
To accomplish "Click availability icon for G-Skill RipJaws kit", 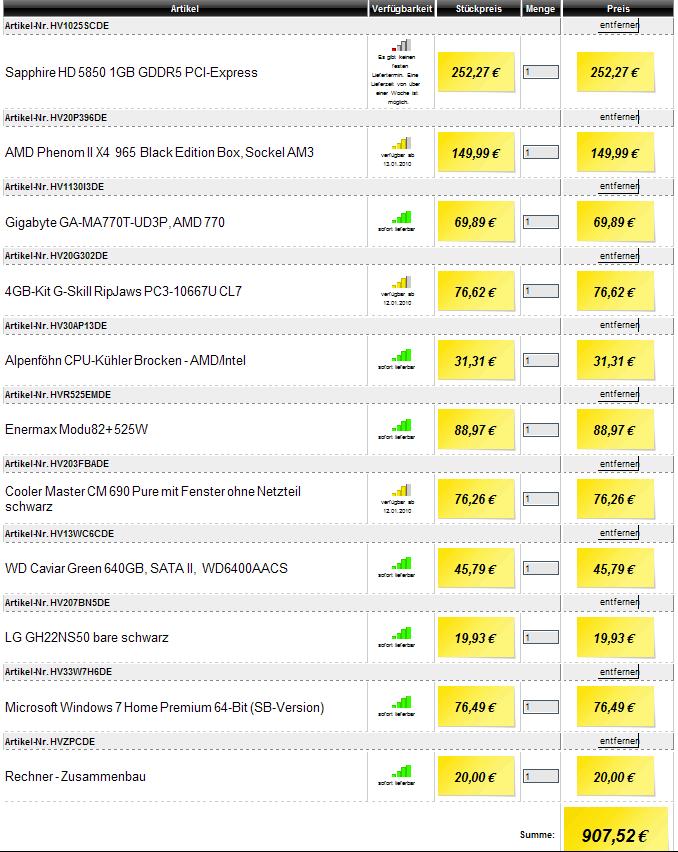I will coord(402,283).
